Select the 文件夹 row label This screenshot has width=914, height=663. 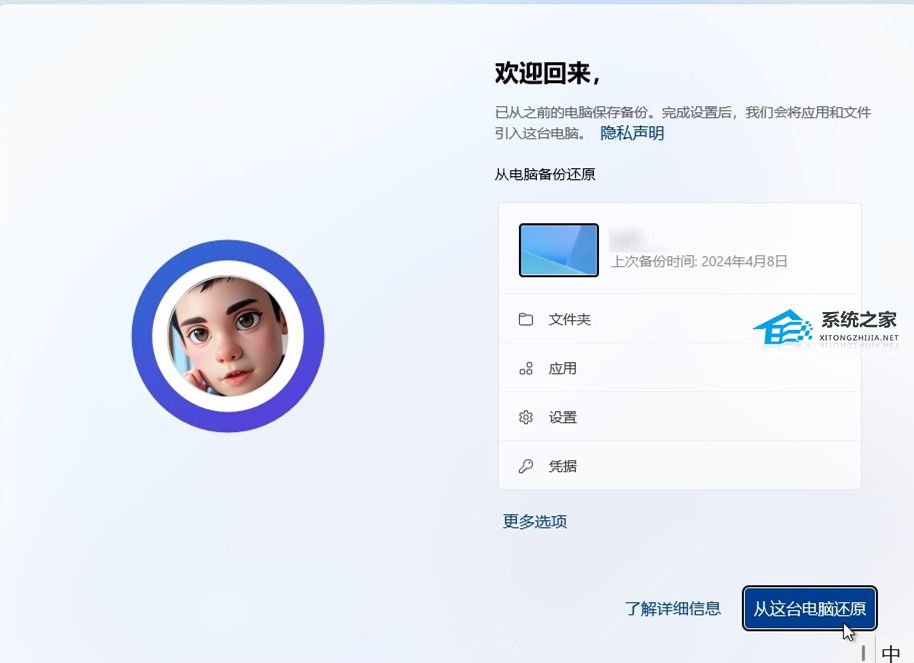pos(570,319)
